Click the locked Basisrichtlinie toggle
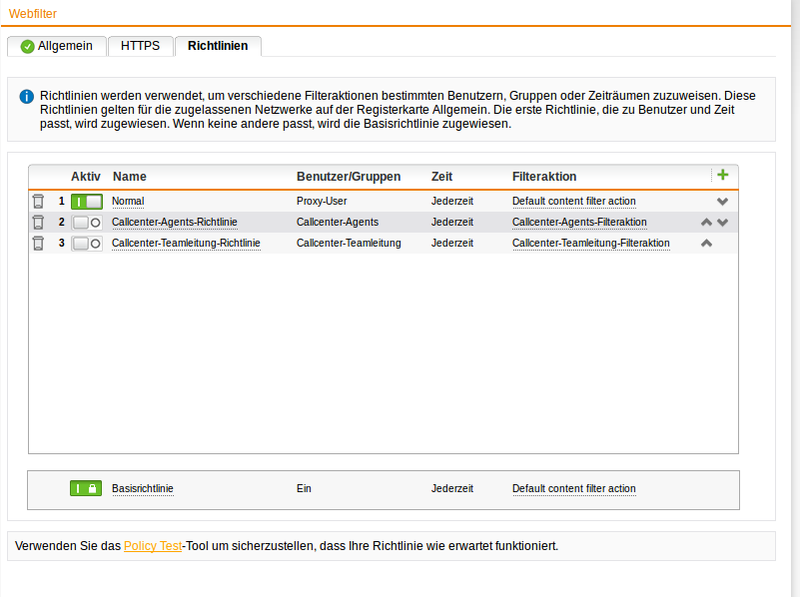This screenshot has width=800, height=597. point(86,488)
